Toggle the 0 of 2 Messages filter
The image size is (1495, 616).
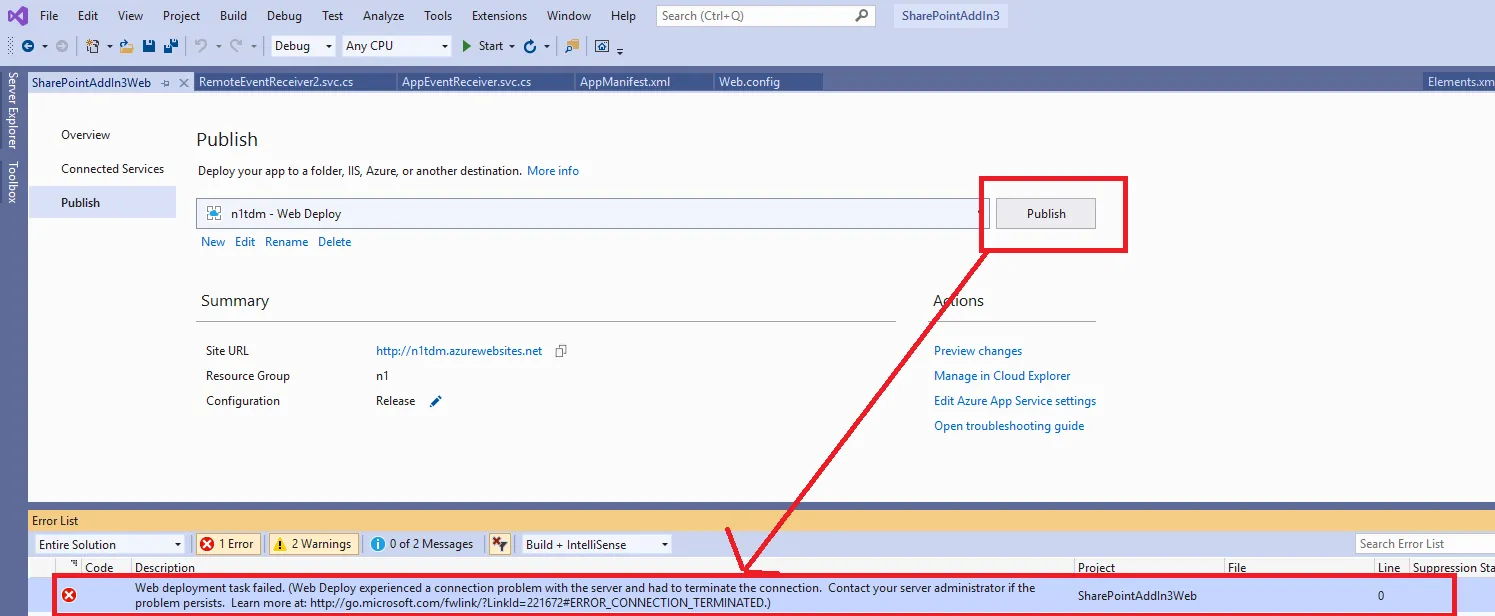tap(422, 544)
